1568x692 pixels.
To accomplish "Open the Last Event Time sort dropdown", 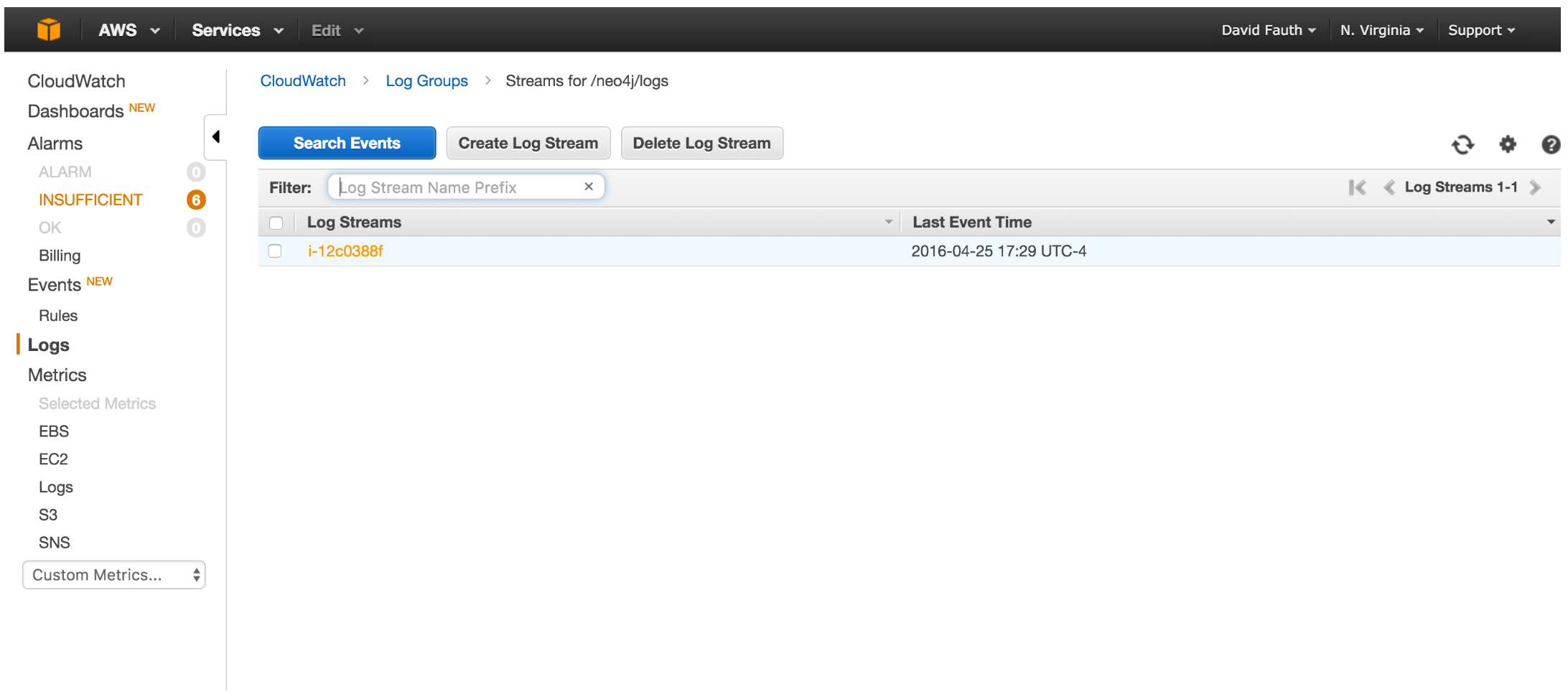I will [x=1551, y=222].
